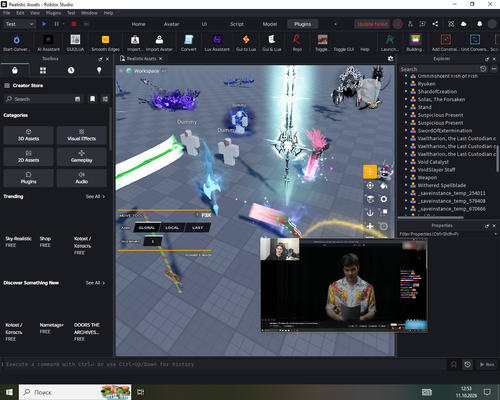
Task: Expand the ShardofCreation tree item
Action: [x=406, y=91]
